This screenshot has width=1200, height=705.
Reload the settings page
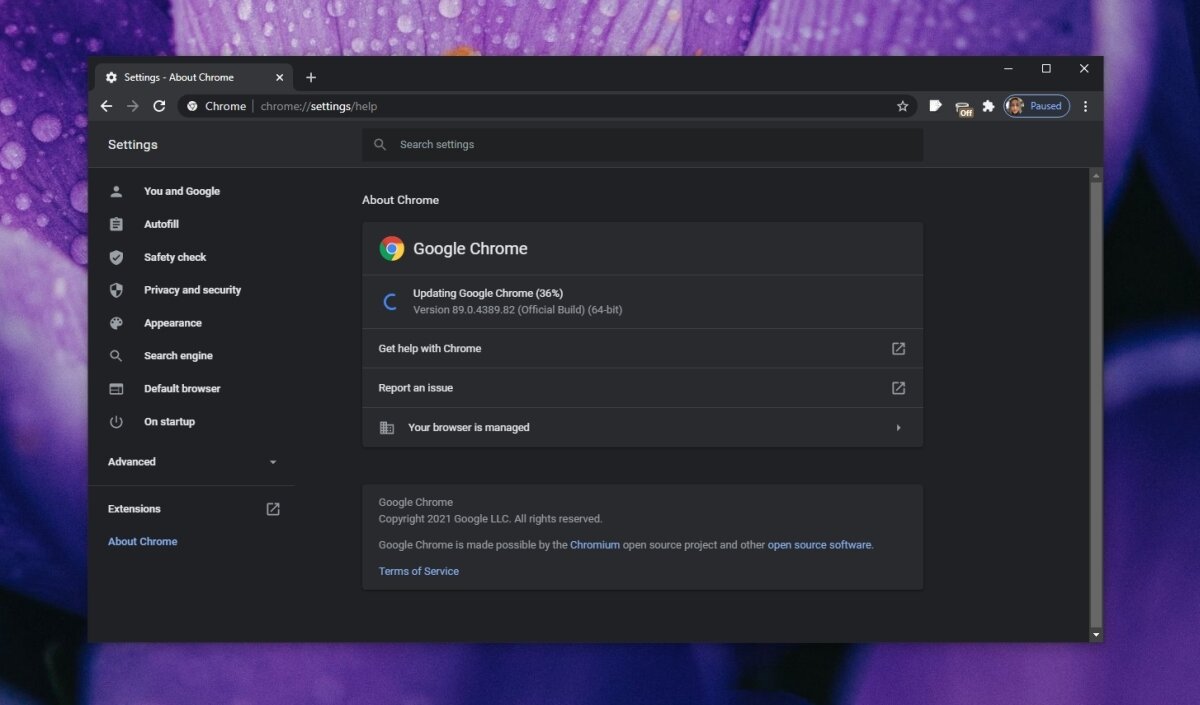pos(159,105)
